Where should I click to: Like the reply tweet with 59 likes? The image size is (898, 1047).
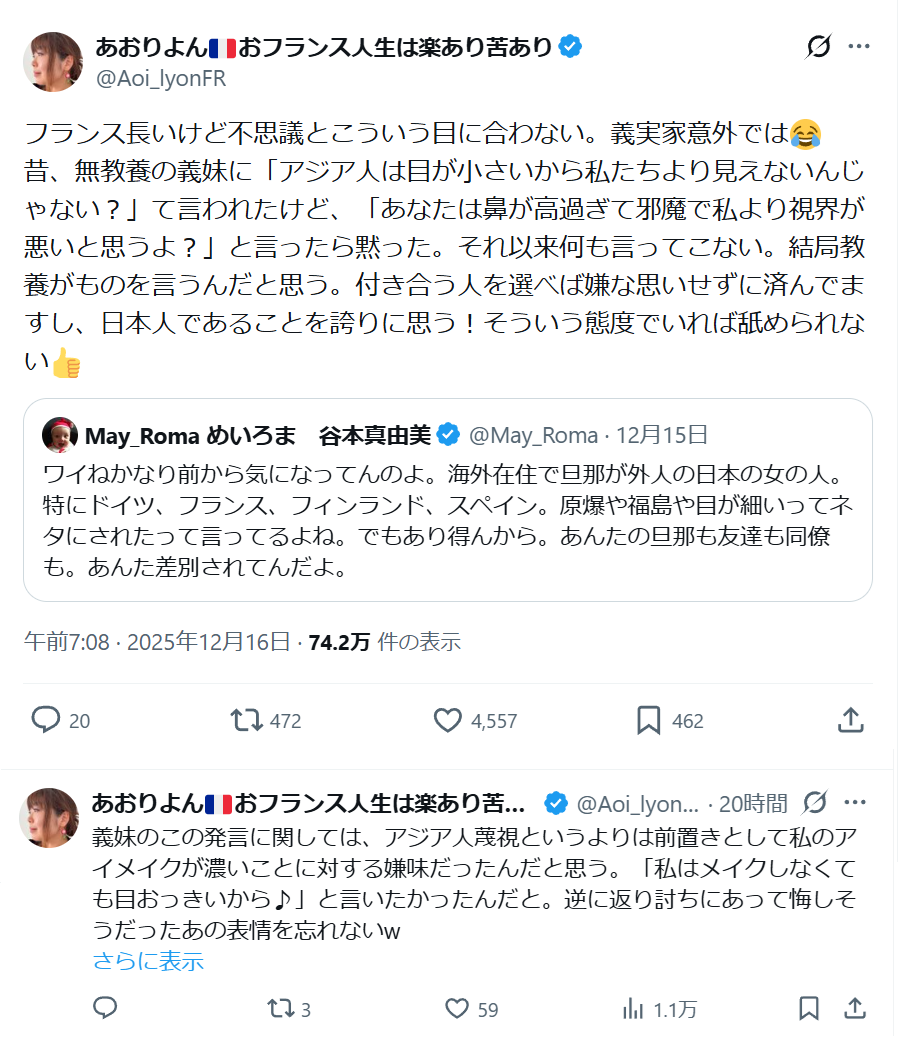click(457, 1008)
